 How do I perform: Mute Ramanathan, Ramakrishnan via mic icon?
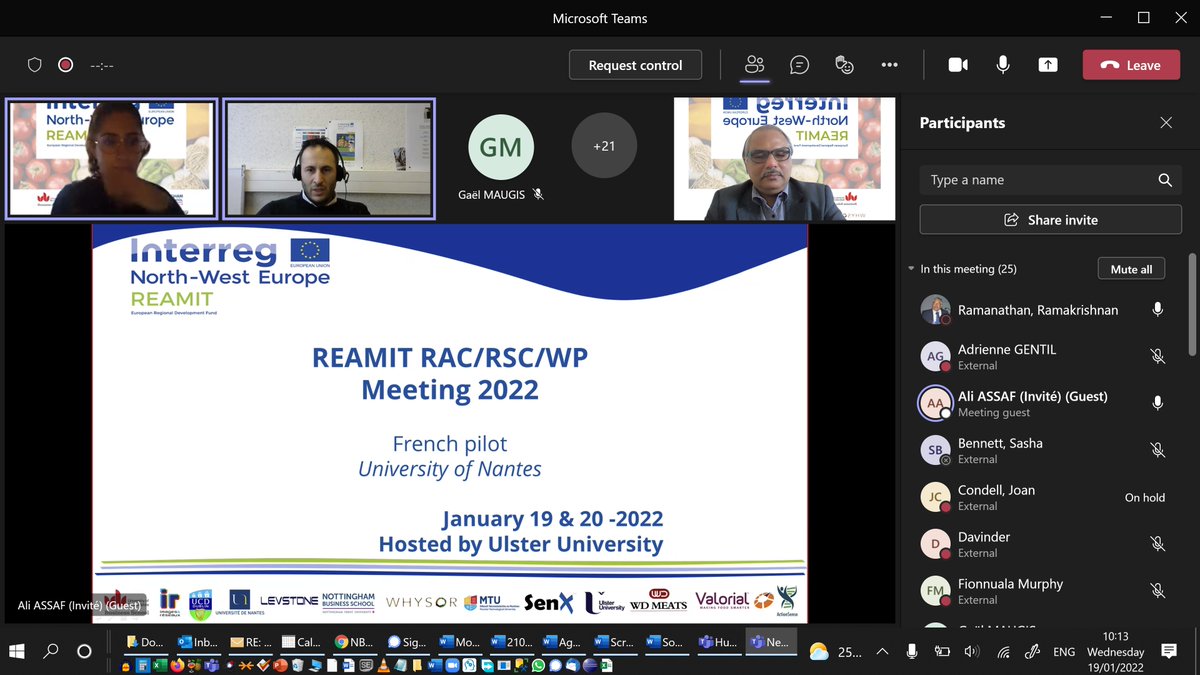[x=1157, y=310]
